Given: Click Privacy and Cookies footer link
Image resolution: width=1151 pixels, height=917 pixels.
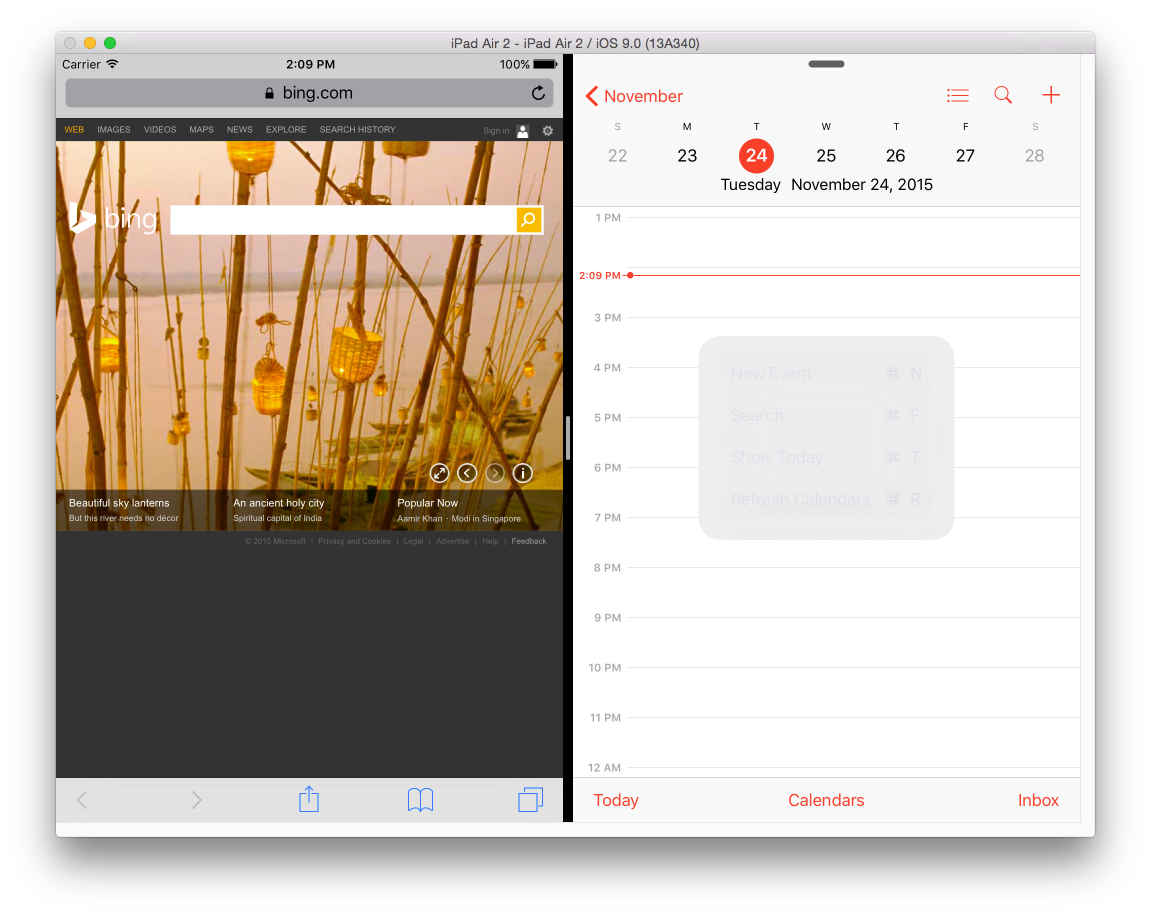Looking at the screenshot, I should click(354, 541).
